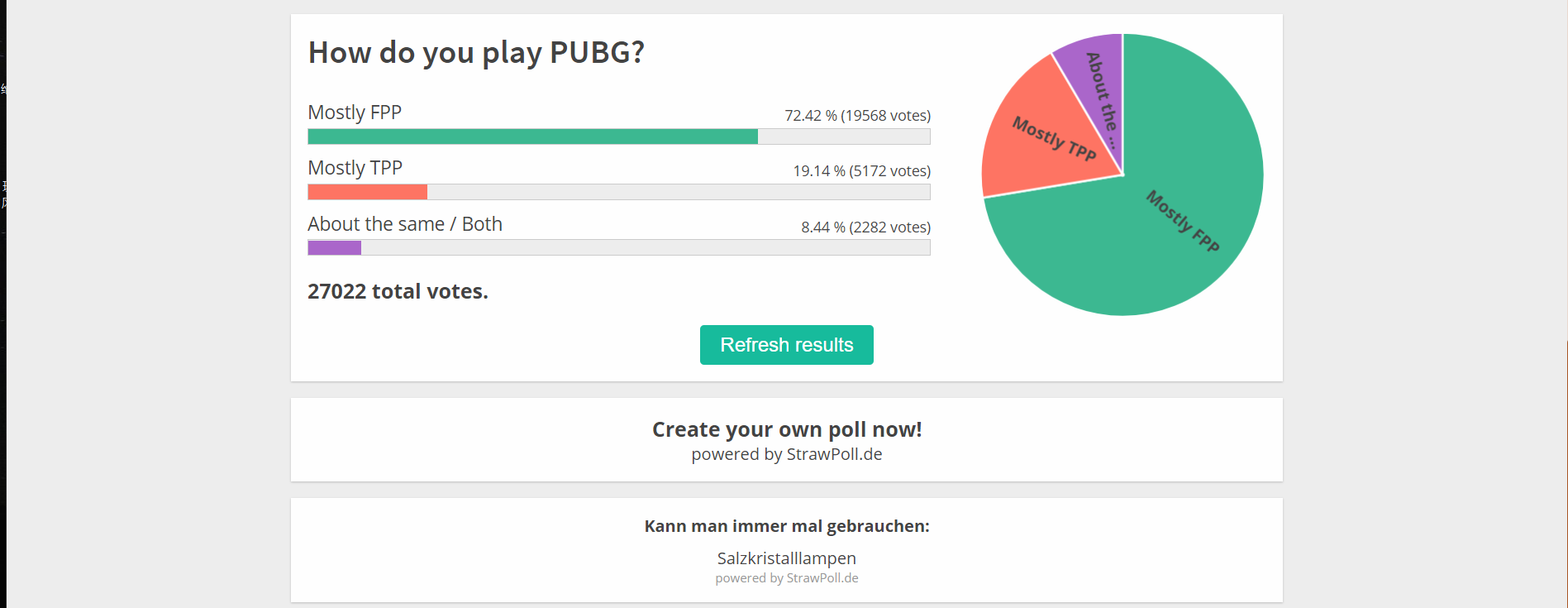1568x608 pixels.
Task: Click the Refresh results button
Action: click(786, 345)
